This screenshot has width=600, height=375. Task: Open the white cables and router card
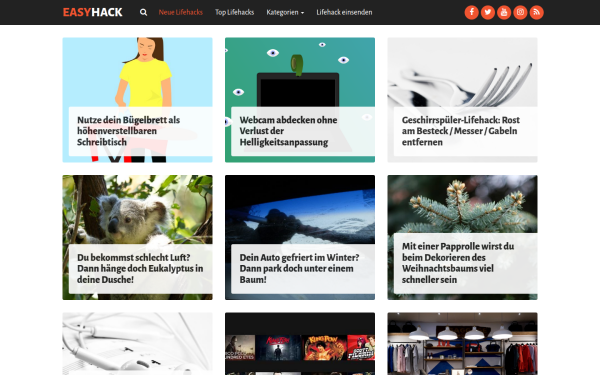[137, 344]
